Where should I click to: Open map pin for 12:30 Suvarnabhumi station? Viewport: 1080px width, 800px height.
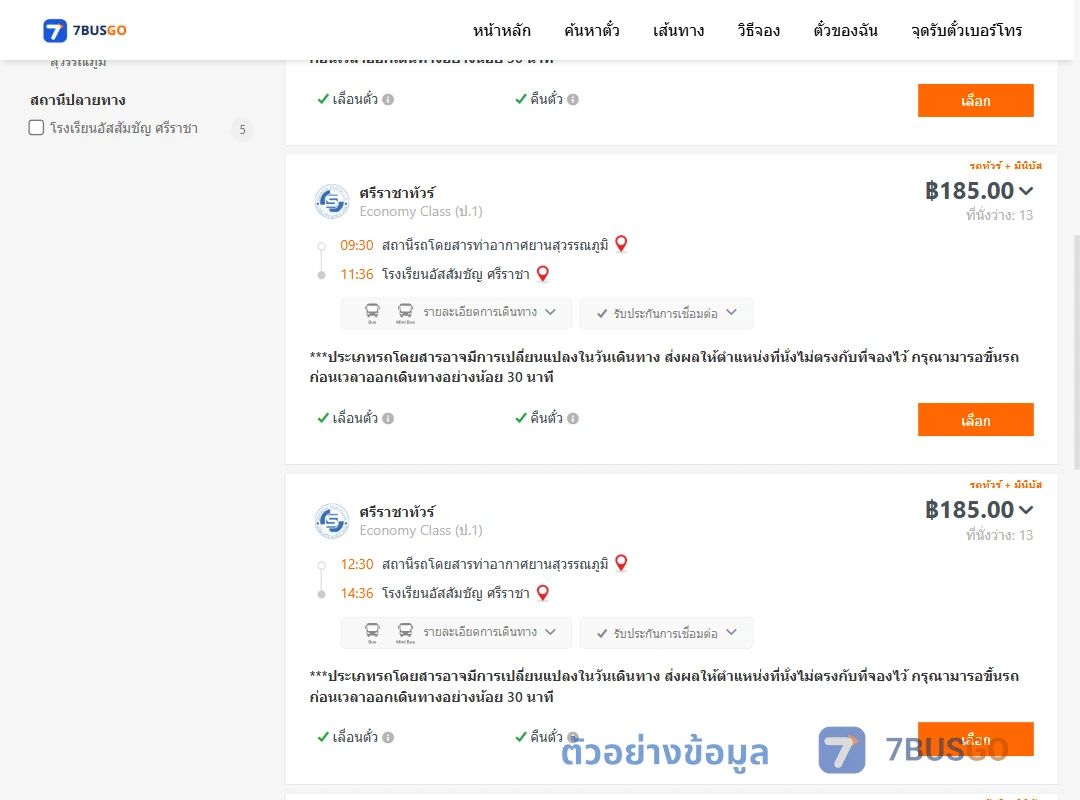pyautogui.click(x=621, y=563)
